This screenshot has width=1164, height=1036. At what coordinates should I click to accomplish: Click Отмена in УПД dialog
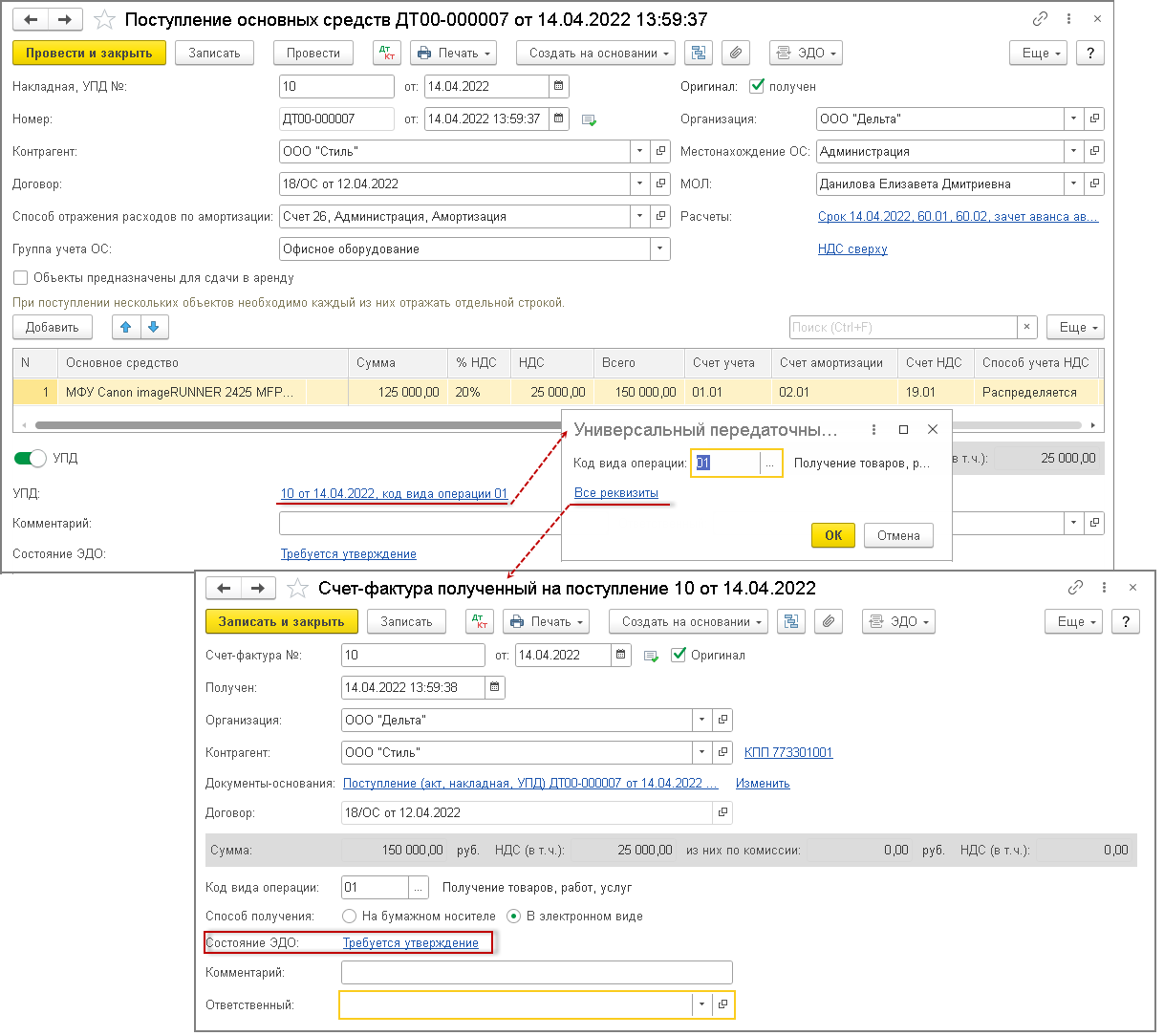click(898, 536)
